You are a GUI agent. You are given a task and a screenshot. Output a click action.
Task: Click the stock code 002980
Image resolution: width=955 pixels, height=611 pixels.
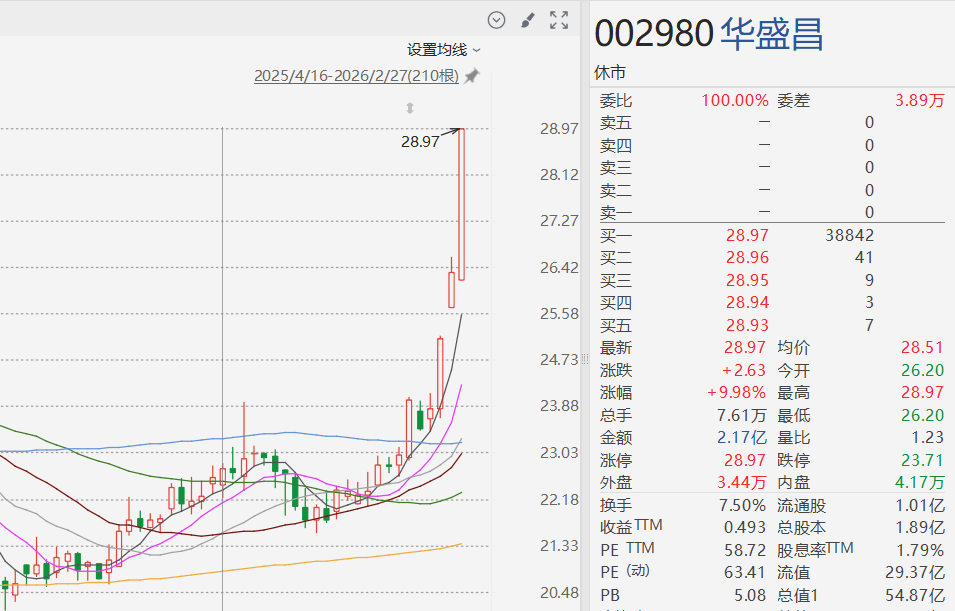pyautogui.click(x=653, y=34)
